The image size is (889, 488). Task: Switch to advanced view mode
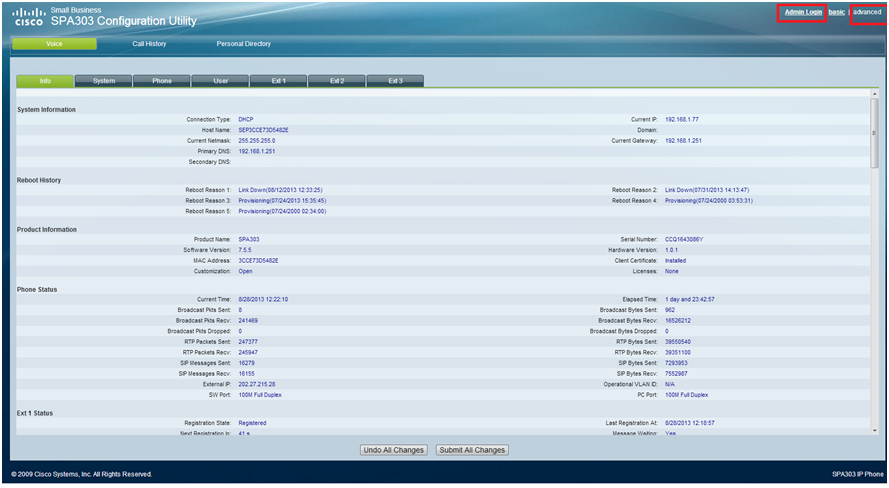[866, 12]
